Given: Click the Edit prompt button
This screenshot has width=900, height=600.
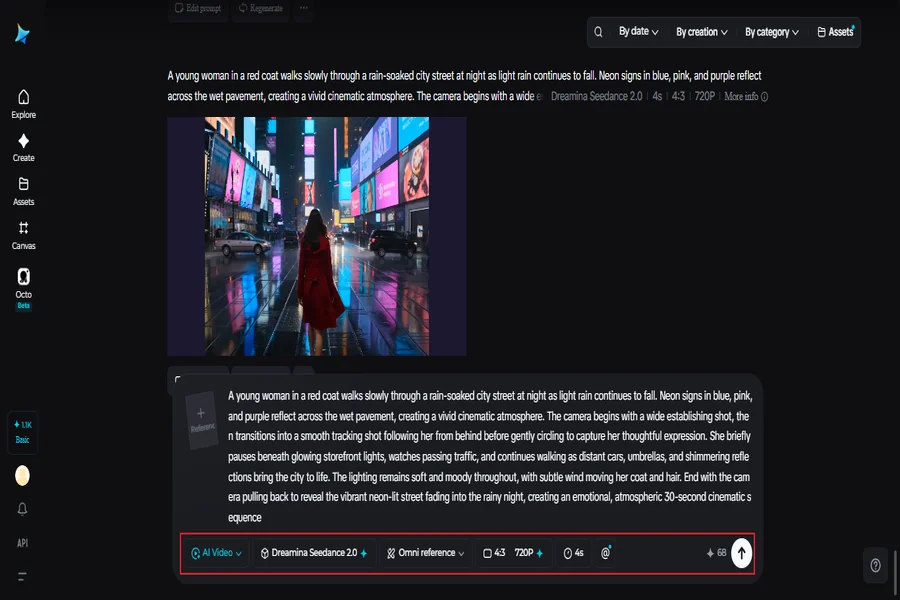Looking at the screenshot, I should [198, 8].
